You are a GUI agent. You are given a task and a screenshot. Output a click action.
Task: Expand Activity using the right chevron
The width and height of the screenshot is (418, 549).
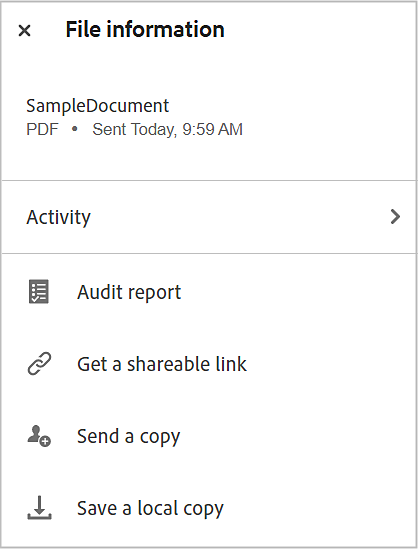point(395,217)
